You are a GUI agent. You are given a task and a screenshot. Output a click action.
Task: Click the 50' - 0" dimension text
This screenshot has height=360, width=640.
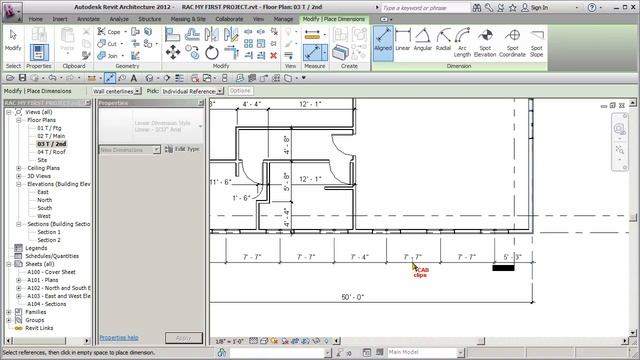353,297
